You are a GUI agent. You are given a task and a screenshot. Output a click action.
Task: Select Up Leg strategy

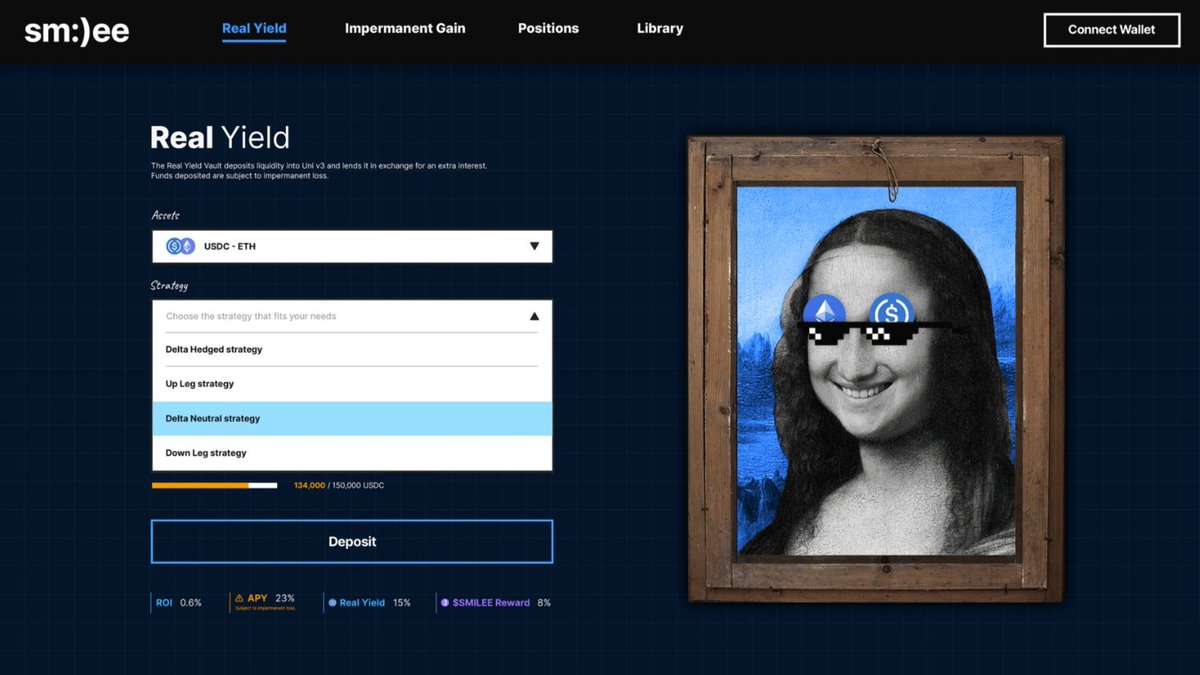coord(352,384)
